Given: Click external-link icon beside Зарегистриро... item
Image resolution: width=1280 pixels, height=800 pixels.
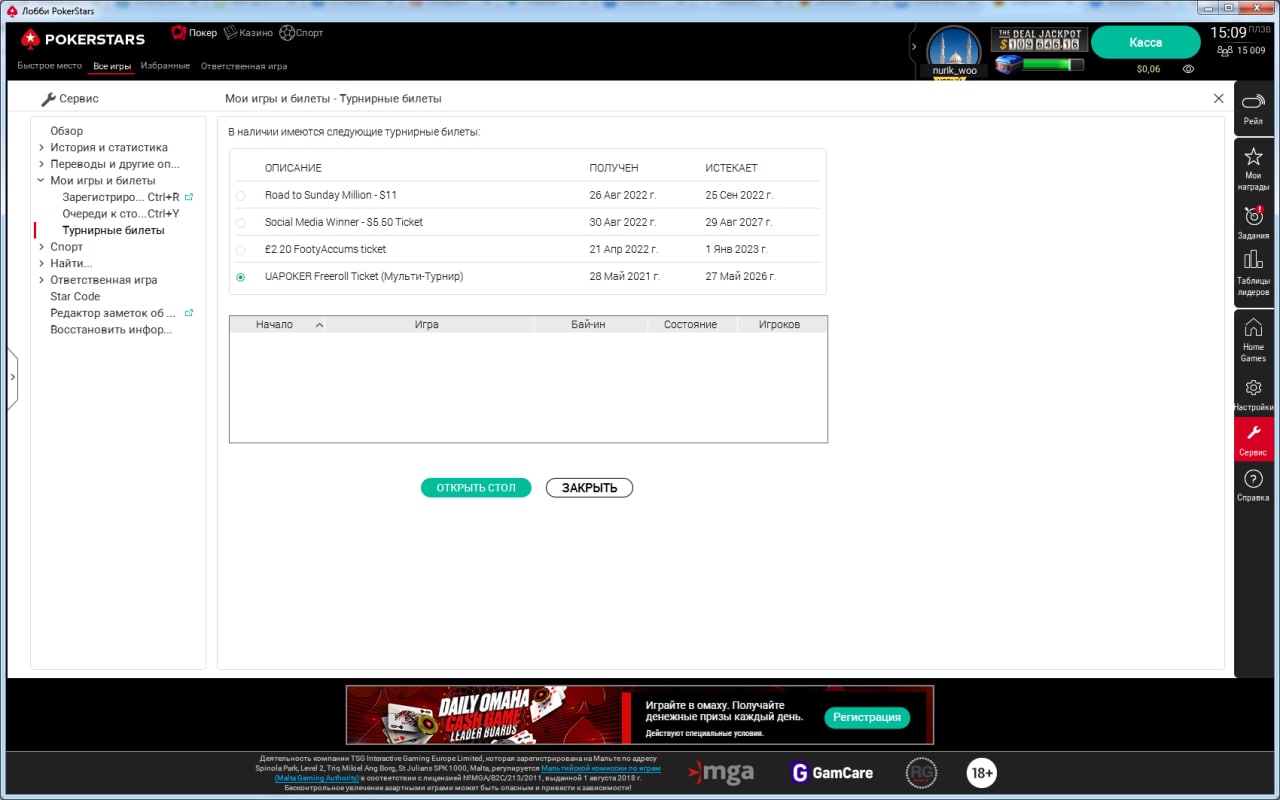Looking at the screenshot, I should [189, 197].
